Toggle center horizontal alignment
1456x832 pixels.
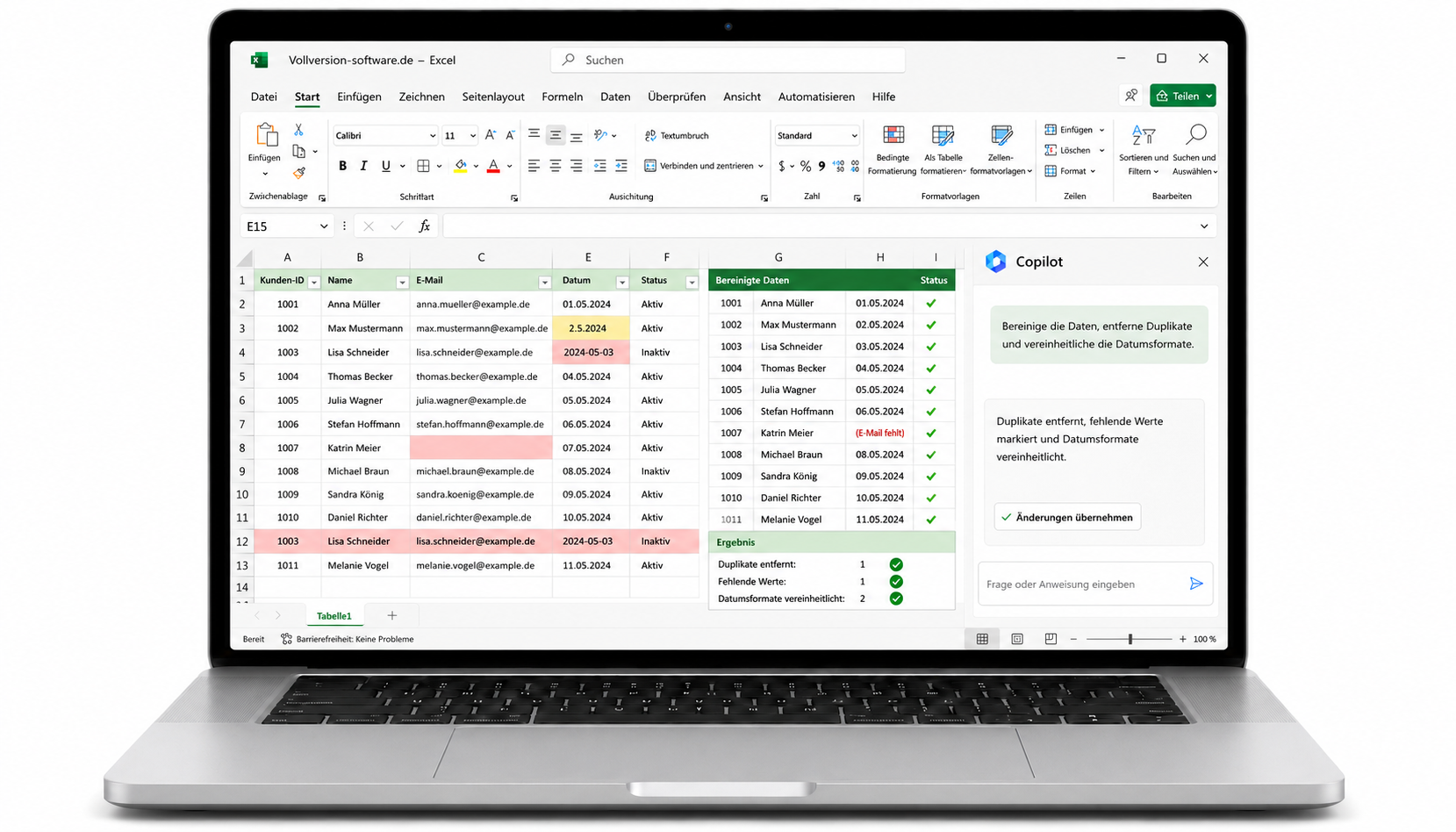(555, 166)
